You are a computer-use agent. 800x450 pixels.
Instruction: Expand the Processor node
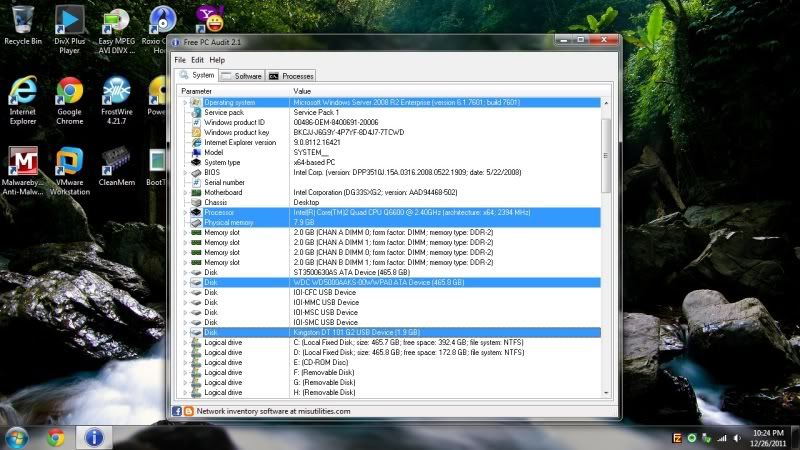pos(185,212)
